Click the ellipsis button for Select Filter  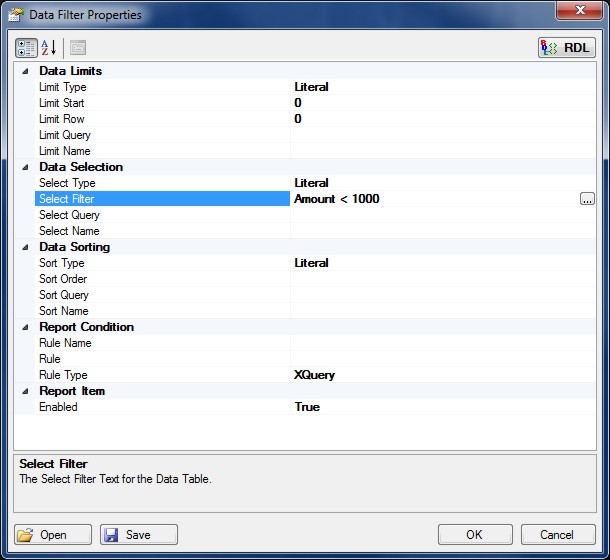click(587, 199)
